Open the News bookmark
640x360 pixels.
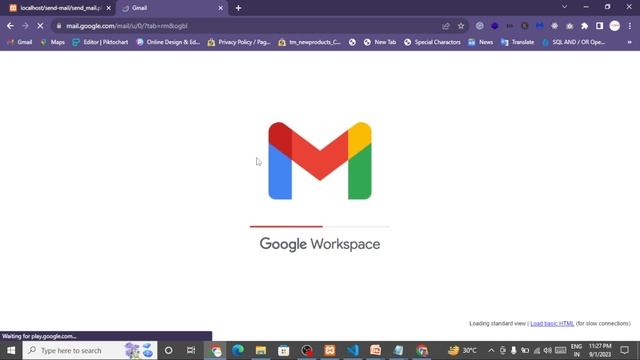[x=481, y=42]
